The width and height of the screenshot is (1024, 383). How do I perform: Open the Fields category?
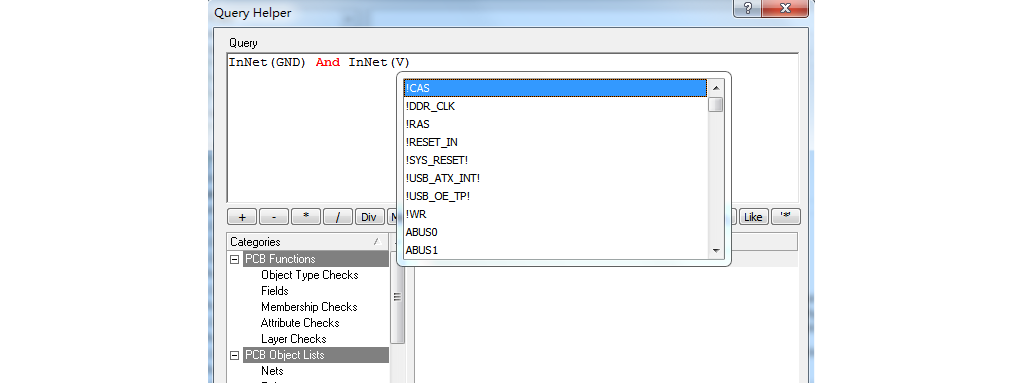275,291
